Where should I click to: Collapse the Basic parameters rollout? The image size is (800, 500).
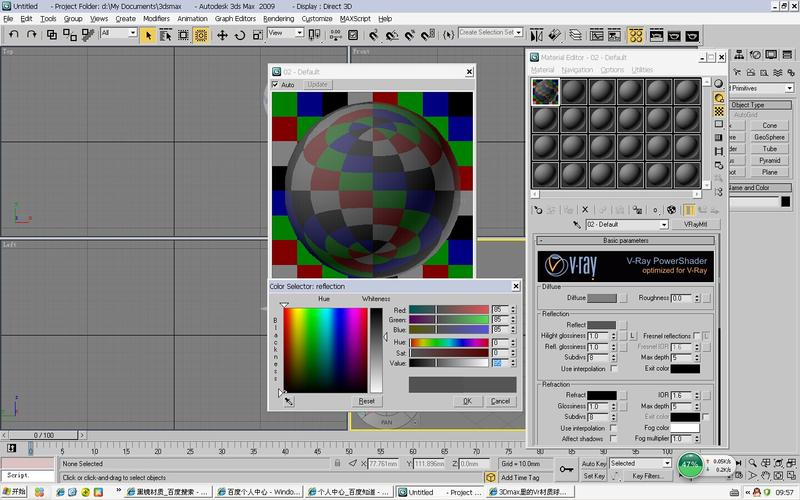[x=624, y=241]
